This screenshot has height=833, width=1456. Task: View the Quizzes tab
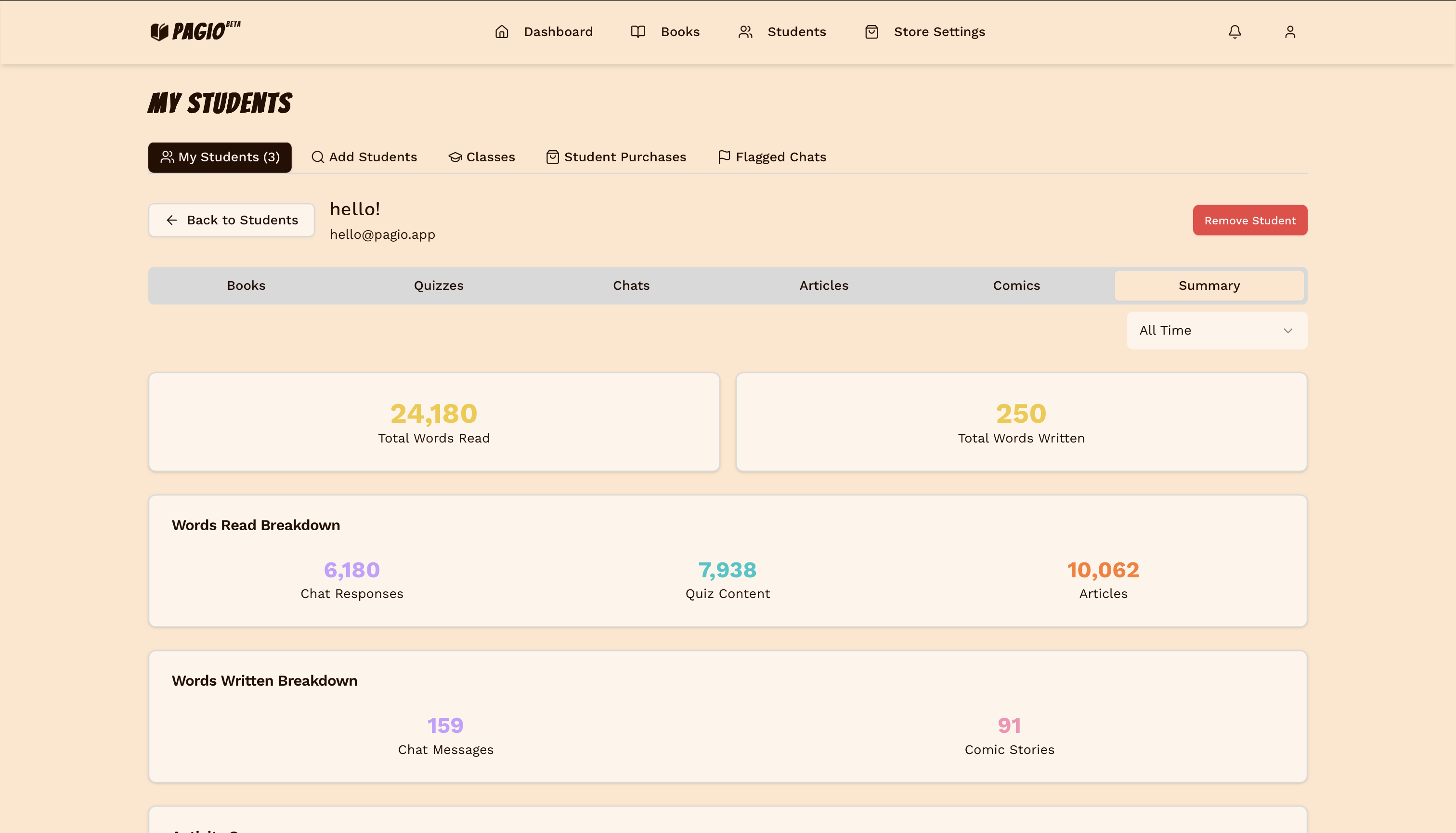point(439,286)
